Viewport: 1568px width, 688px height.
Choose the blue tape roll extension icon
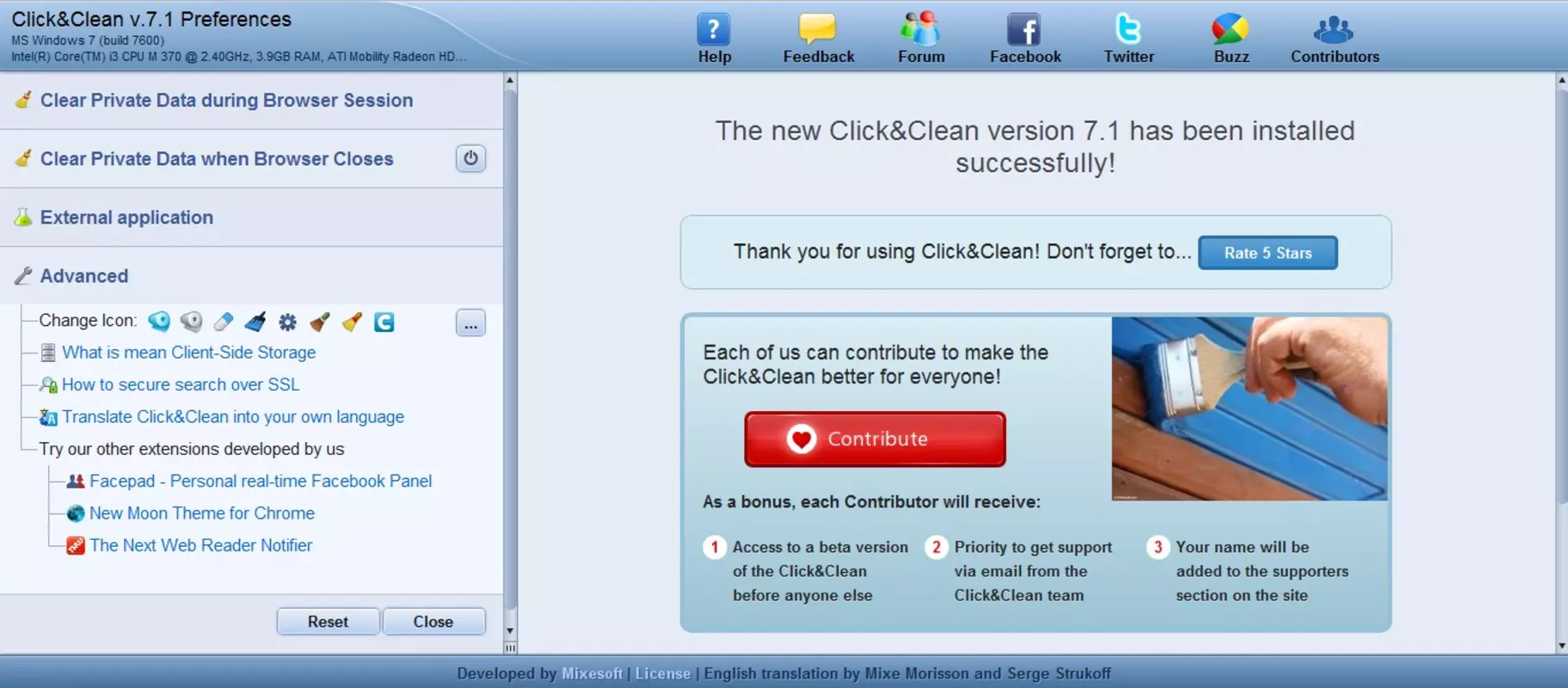[159, 322]
